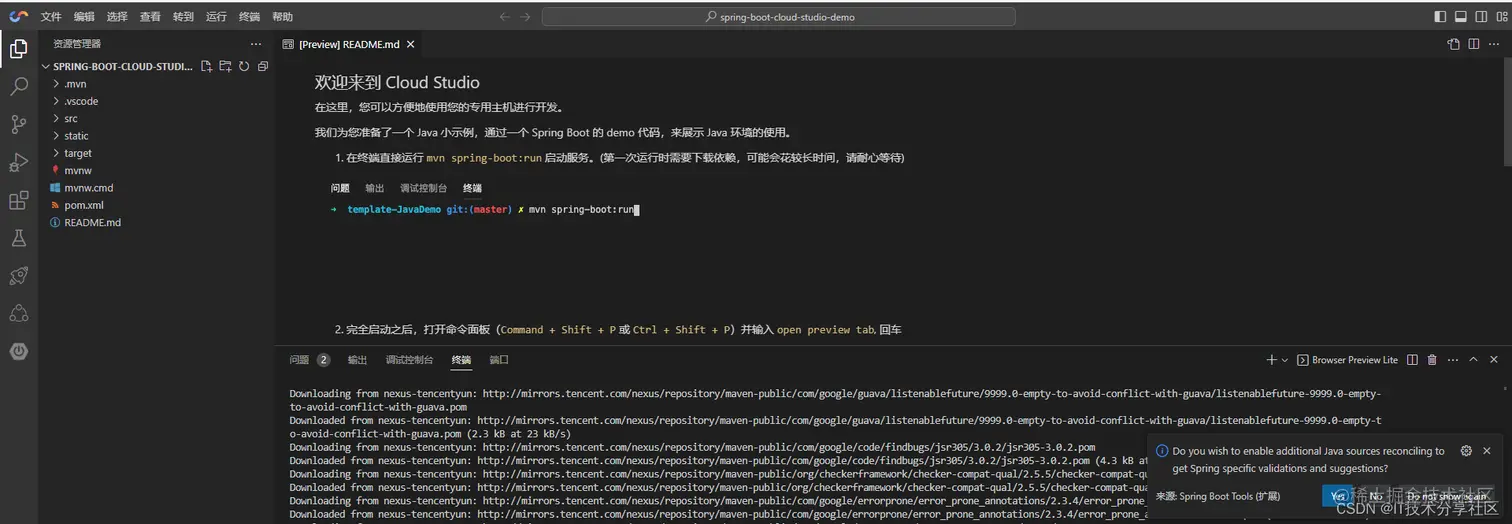Dismiss the Spring Boot Tools notification
The image size is (1512, 524).
(1487, 451)
